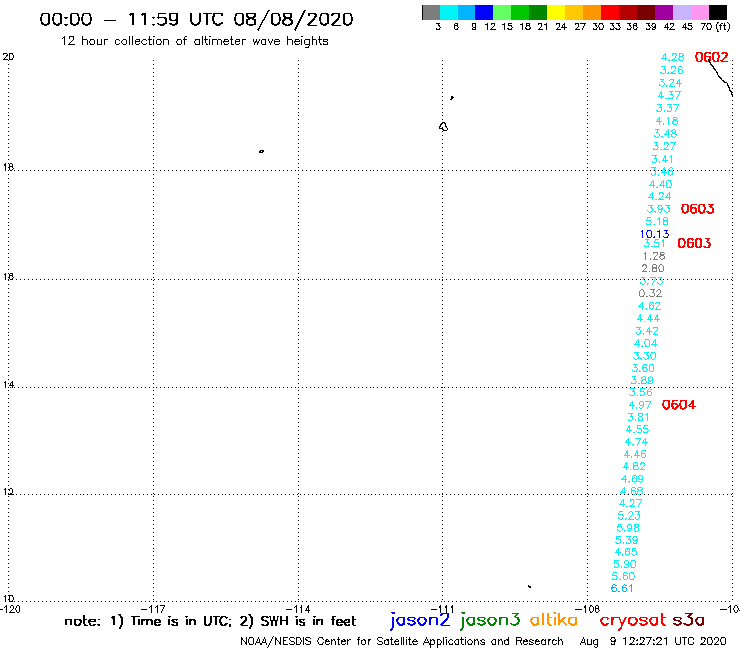Click the 70 (ft) scale label
The height and width of the screenshot is (650, 740).
[x=715, y=26]
